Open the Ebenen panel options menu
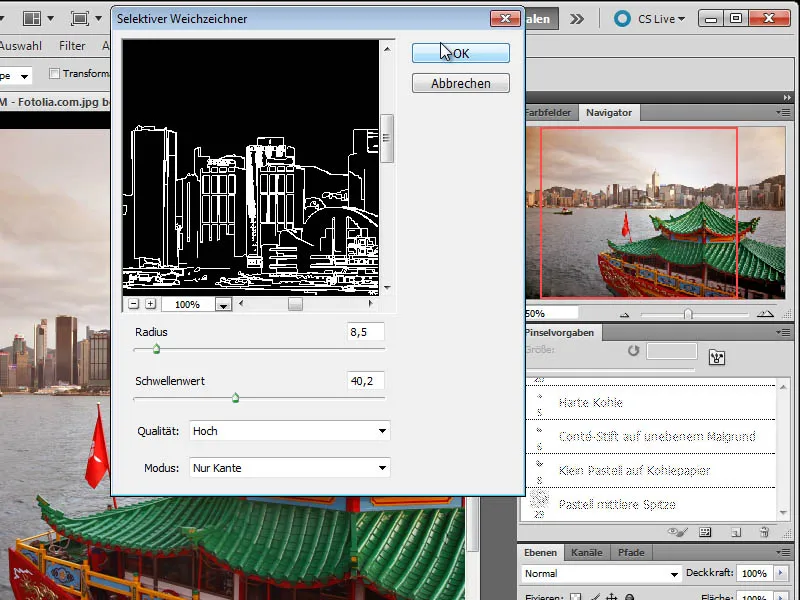 click(783, 552)
